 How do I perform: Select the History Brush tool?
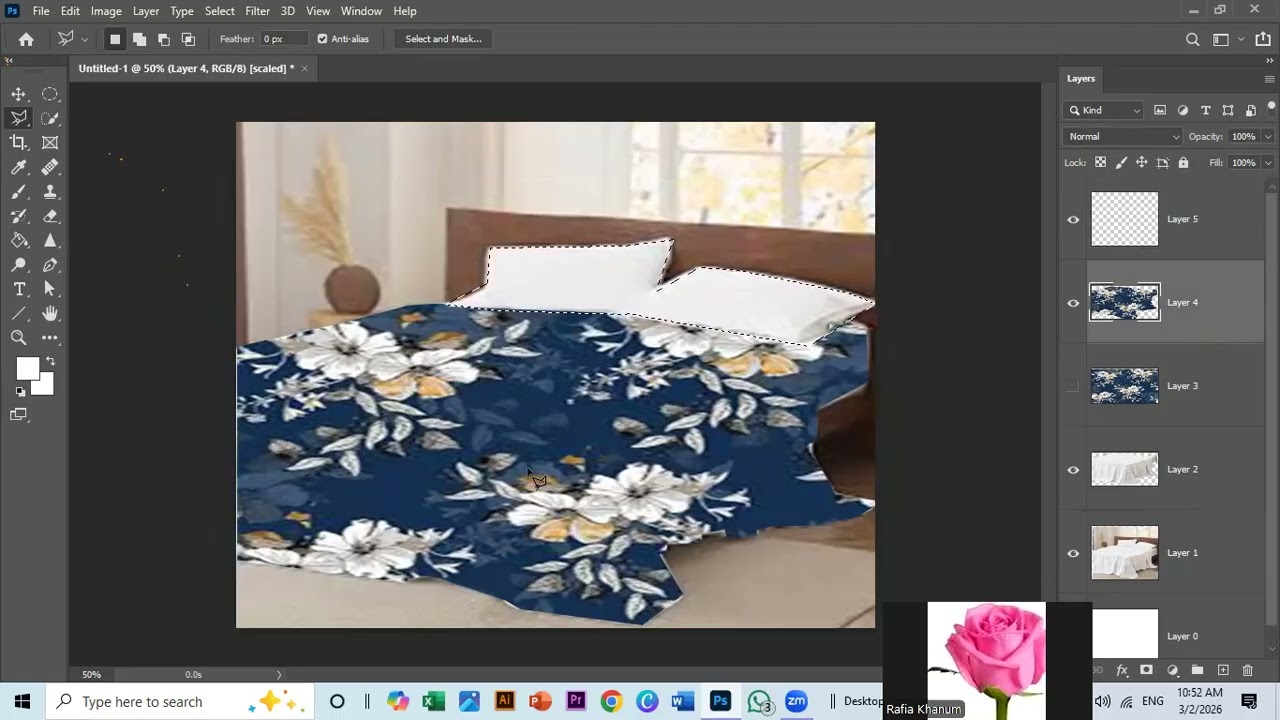19,216
